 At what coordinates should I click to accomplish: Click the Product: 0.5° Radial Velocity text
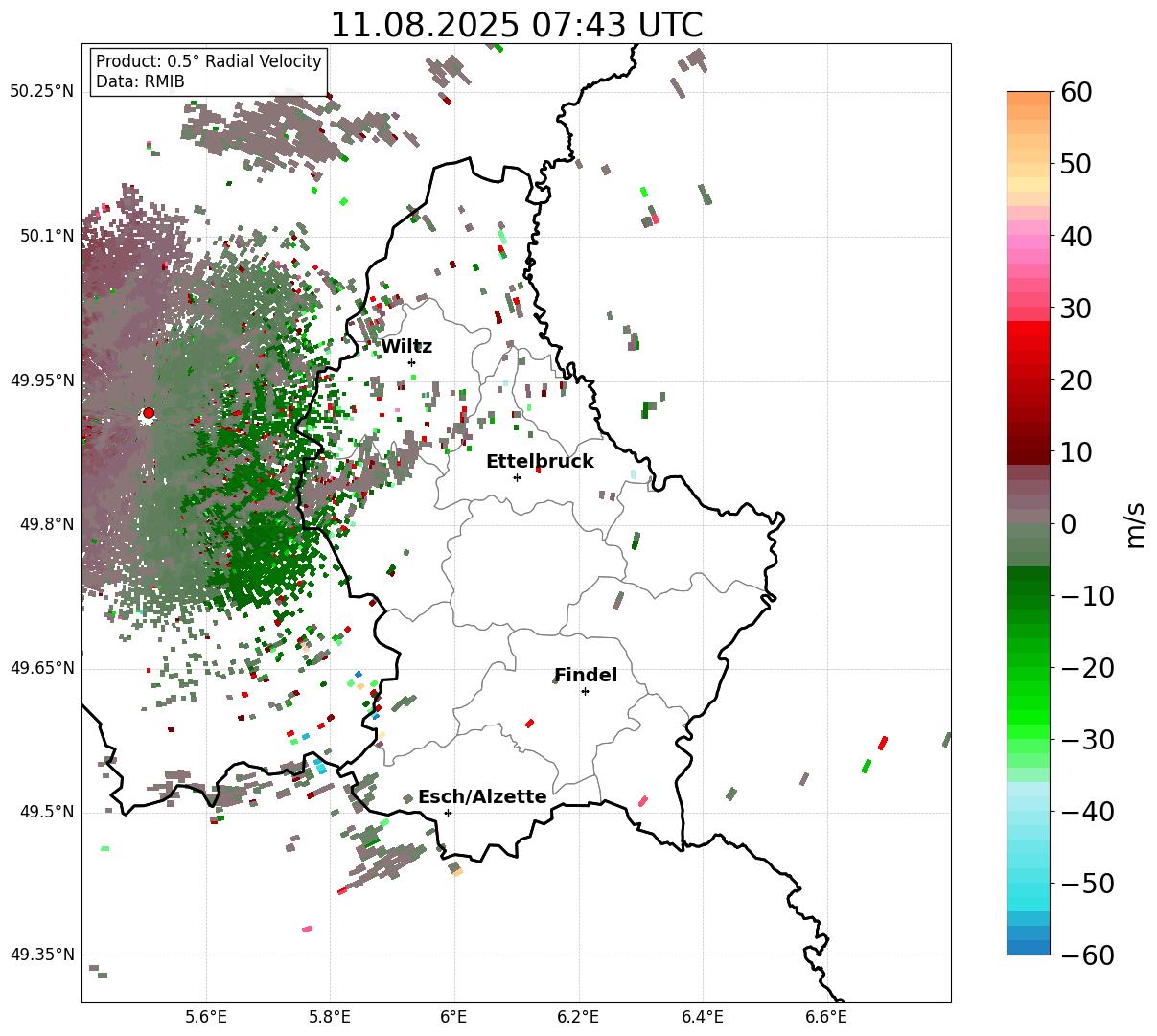209,61
